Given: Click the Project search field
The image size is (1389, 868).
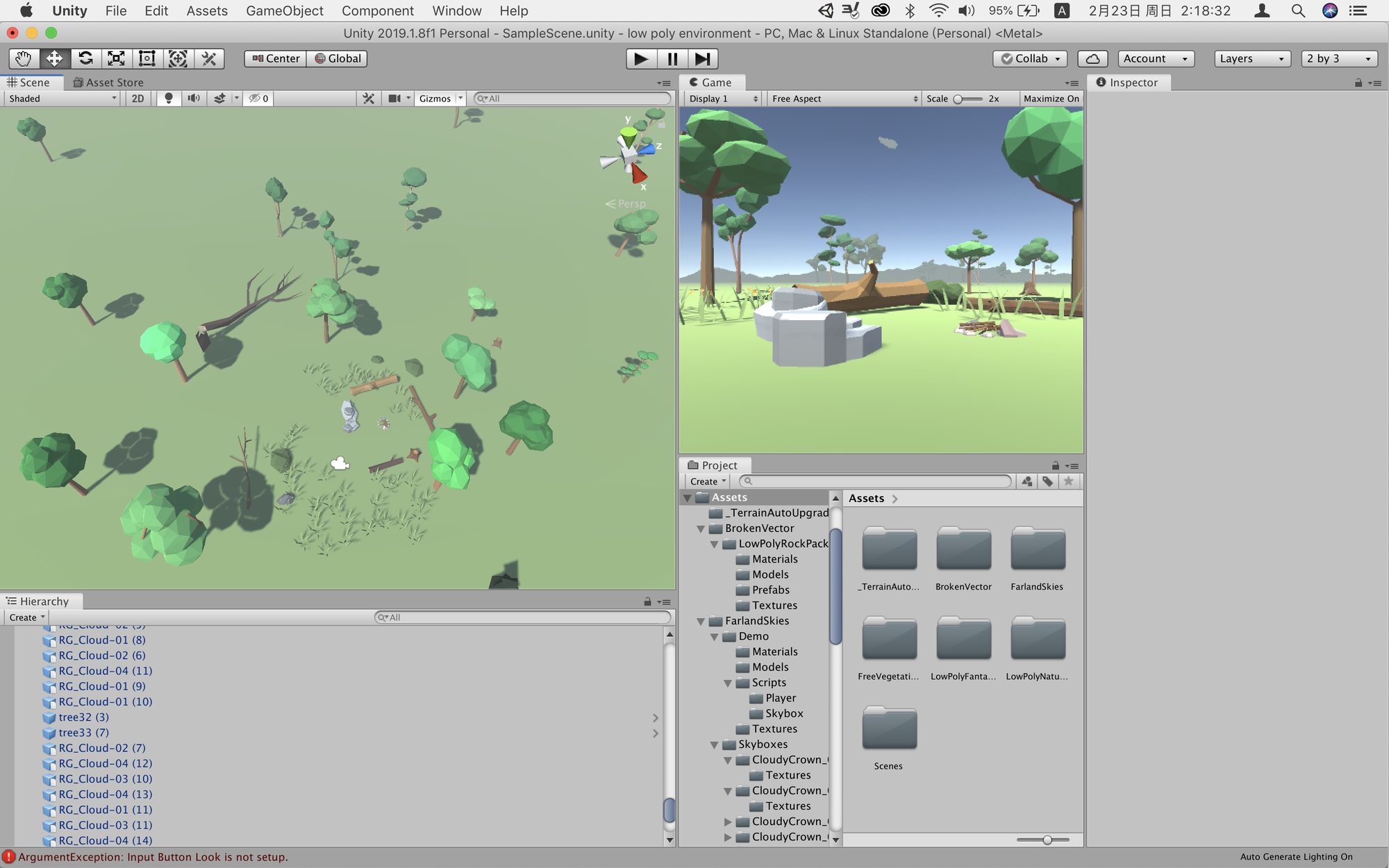Looking at the screenshot, I should (876, 481).
